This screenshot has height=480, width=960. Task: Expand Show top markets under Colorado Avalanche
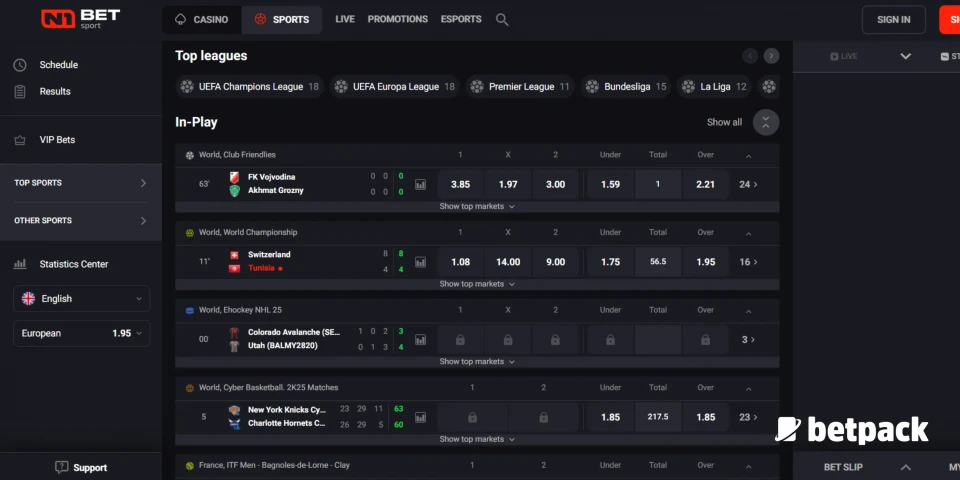coord(477,362)
